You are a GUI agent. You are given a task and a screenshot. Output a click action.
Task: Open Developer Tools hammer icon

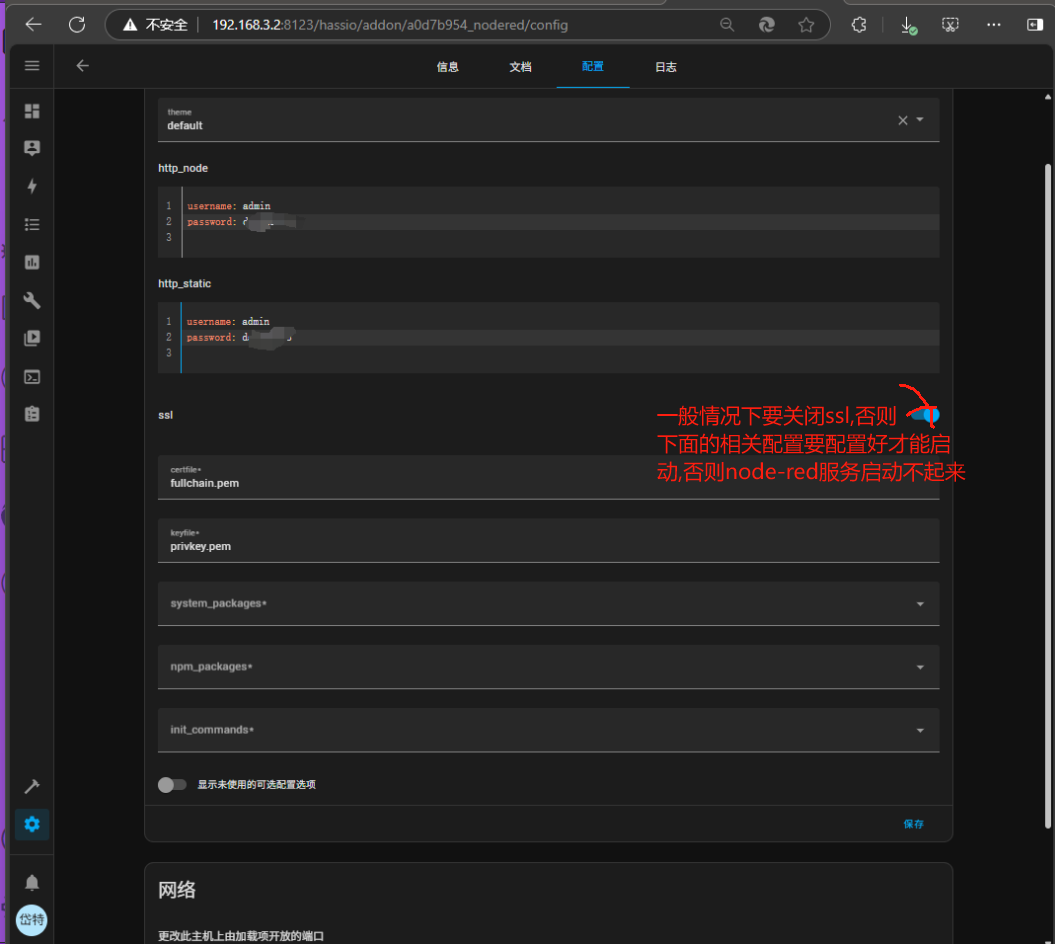[x=32, y=787]
